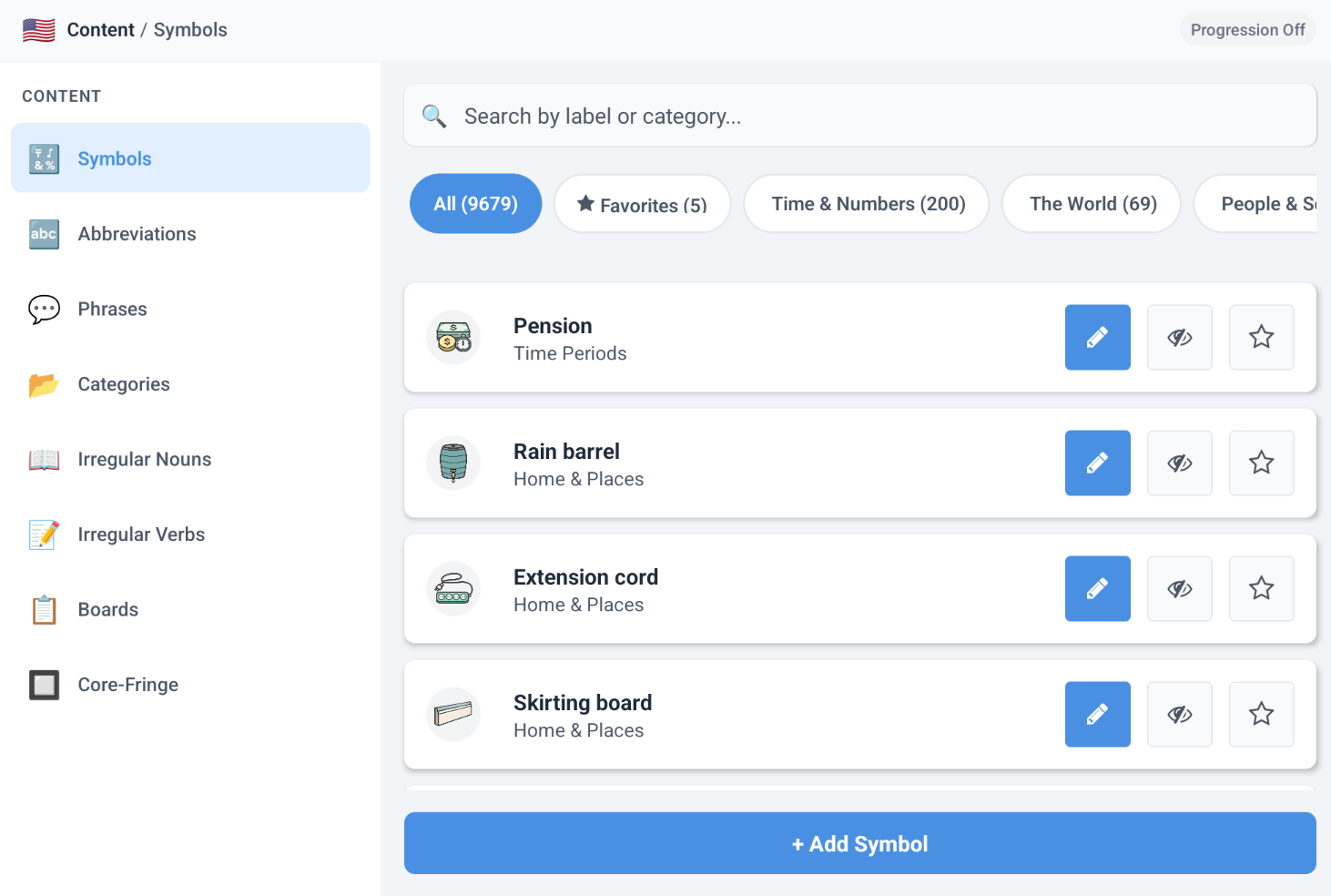
Task: Go to Irregular Verbs in sidebar
Action: pyautogui.click(x=141, y=535)
